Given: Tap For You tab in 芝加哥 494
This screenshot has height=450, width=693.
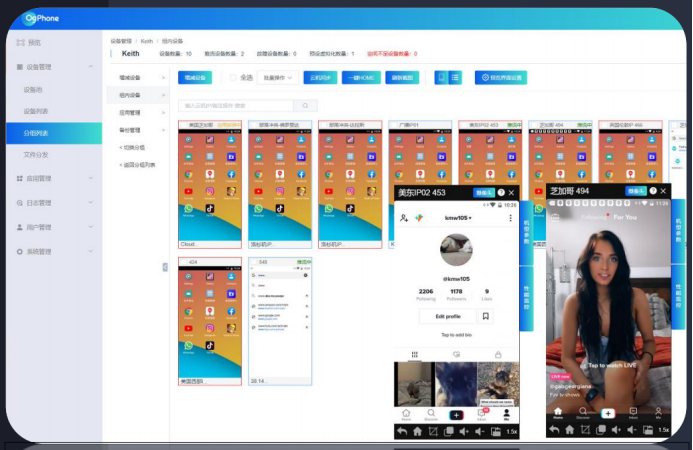Looking at the screenshot, I should pyautogui.click(x=625, y=217).
